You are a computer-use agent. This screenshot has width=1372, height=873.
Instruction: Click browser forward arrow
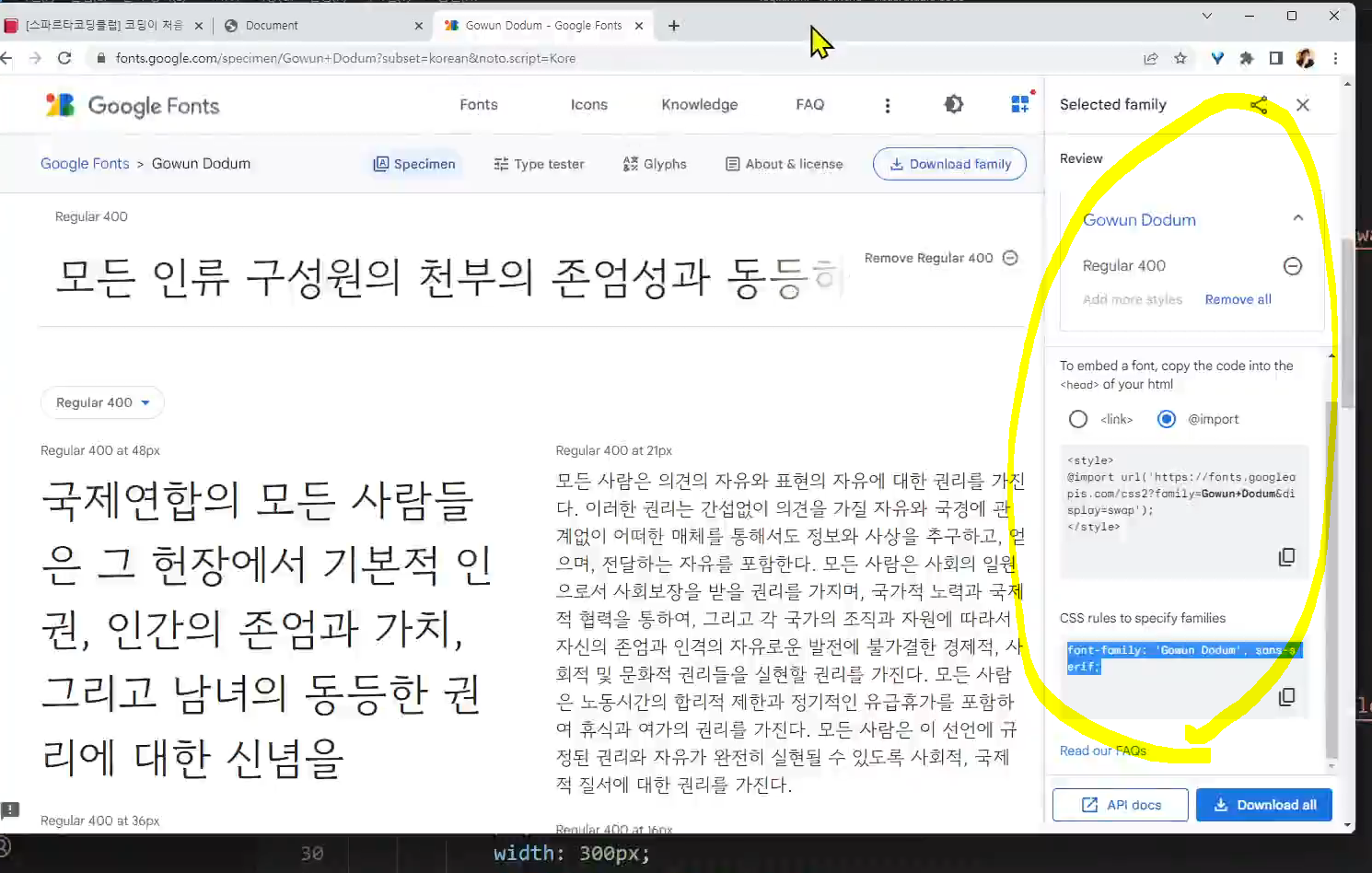click(x=35, y=58)
